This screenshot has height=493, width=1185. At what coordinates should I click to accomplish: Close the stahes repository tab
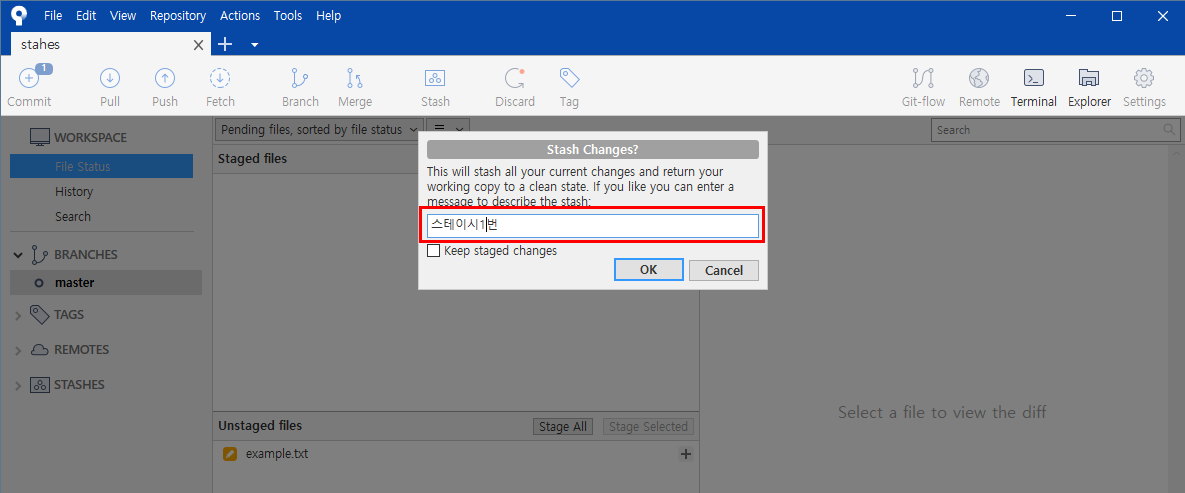point(198,45)
